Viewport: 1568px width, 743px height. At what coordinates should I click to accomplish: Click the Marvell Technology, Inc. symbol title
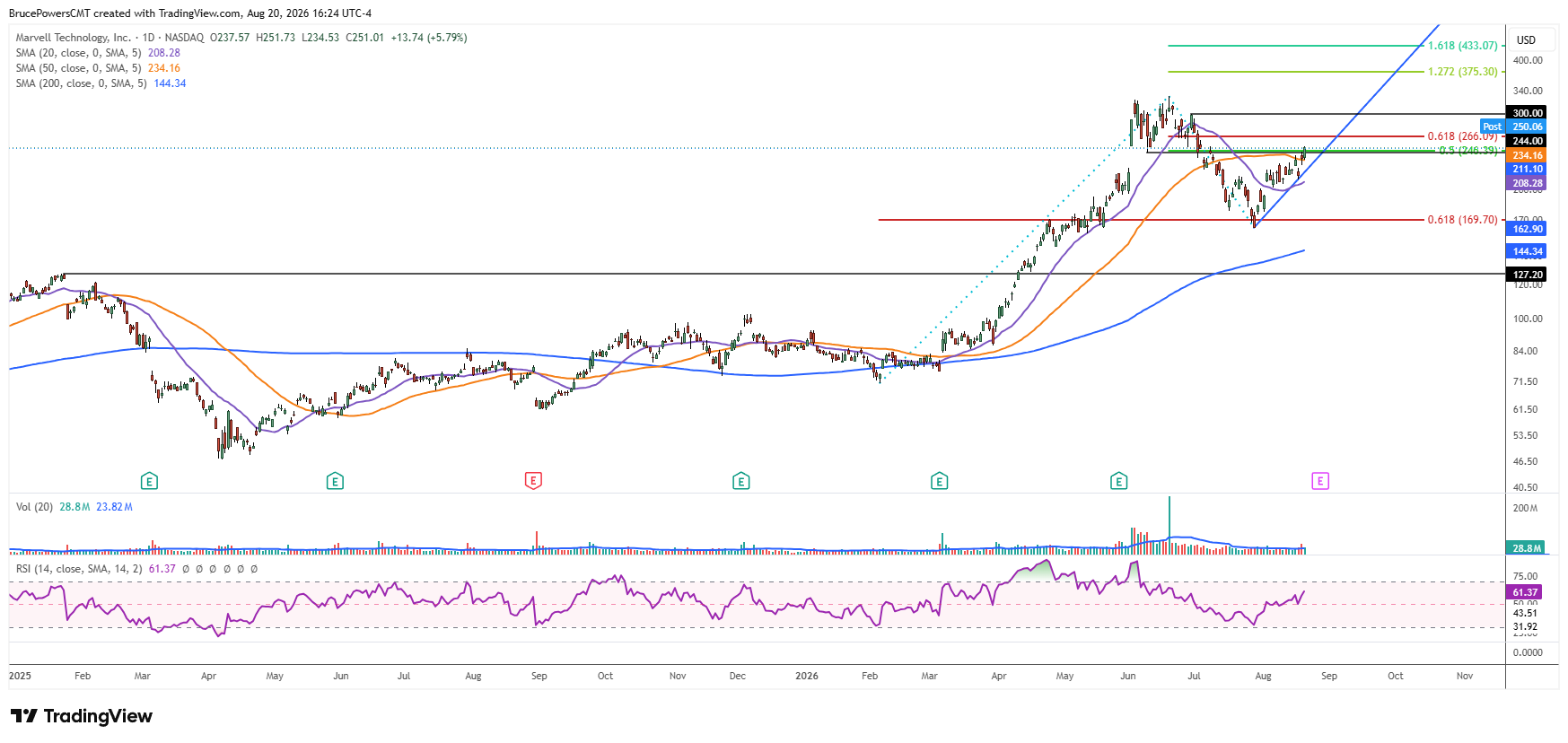tap(74, 38)
